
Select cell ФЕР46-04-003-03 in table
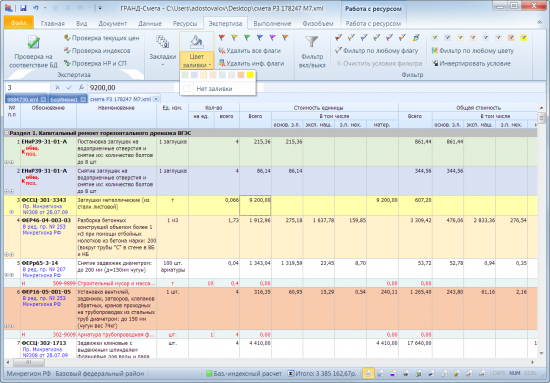pos(48,237)
